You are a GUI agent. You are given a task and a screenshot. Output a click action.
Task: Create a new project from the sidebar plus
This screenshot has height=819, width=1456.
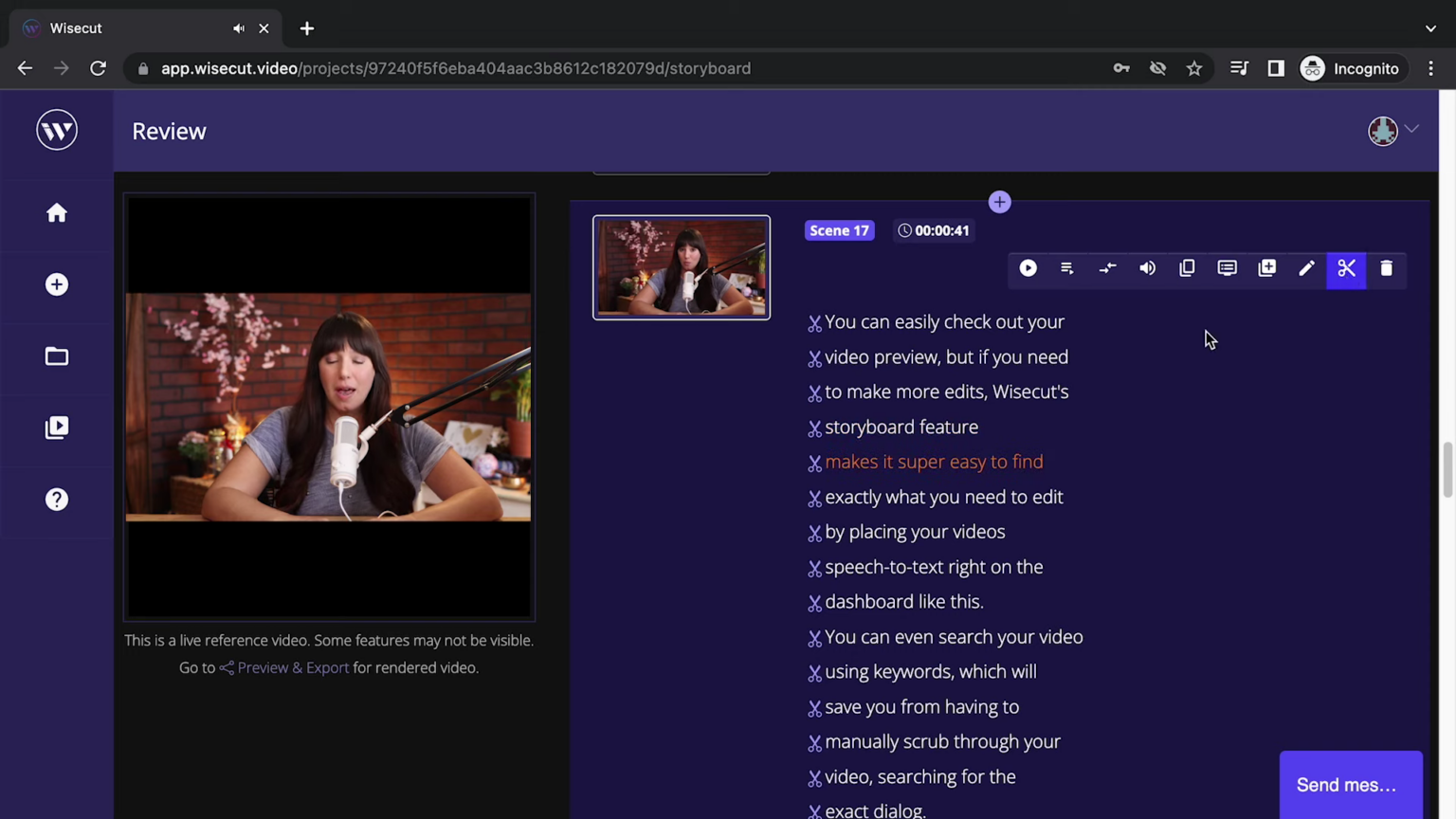click(x=57, y=284)
